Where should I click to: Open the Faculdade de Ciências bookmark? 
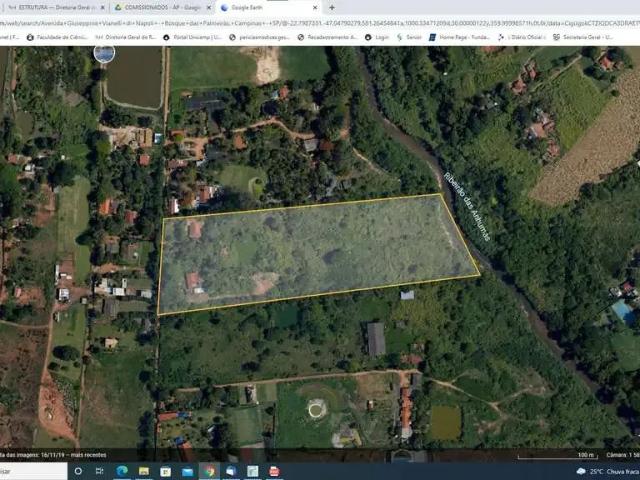57,37
